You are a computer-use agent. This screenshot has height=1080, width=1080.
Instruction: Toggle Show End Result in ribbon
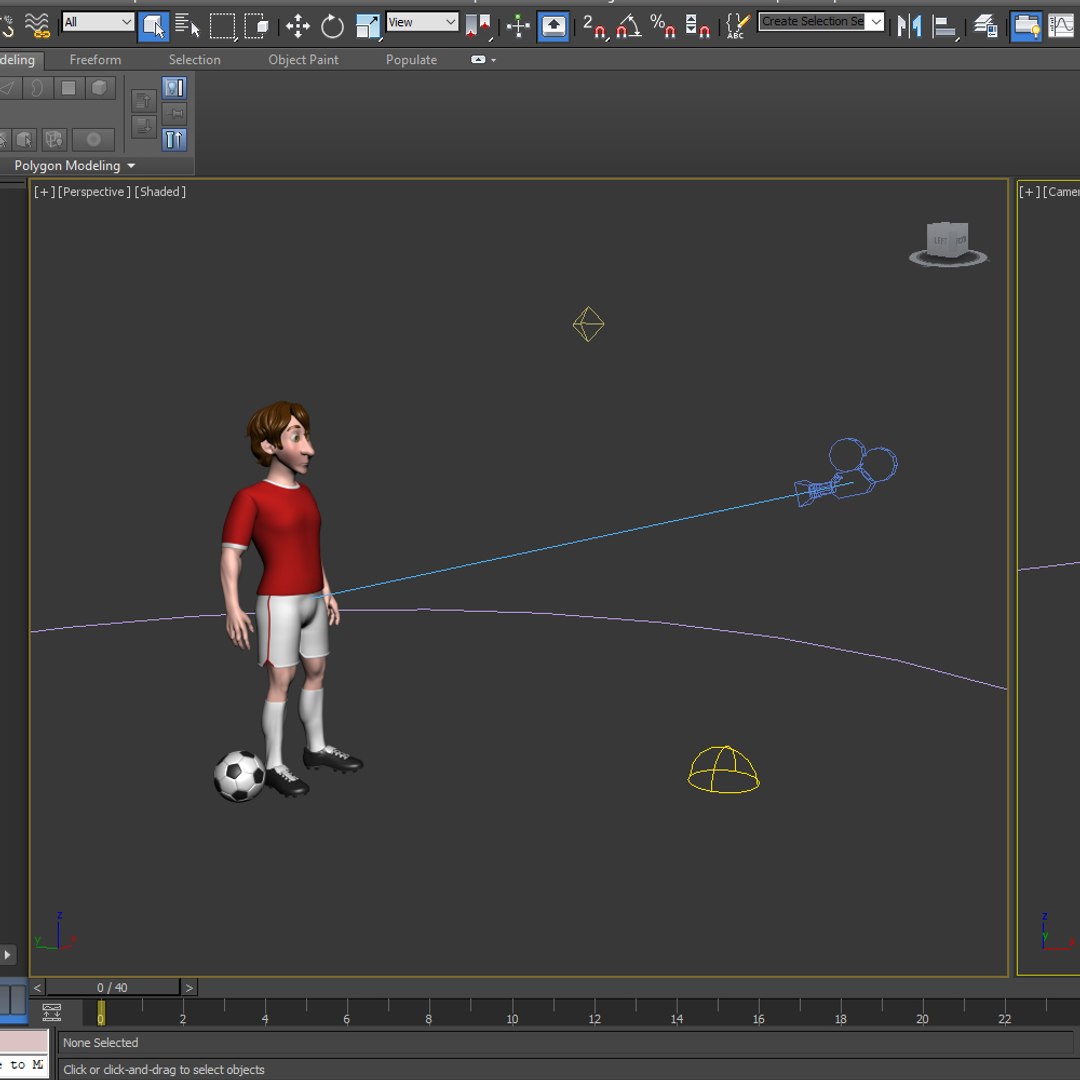174,140
